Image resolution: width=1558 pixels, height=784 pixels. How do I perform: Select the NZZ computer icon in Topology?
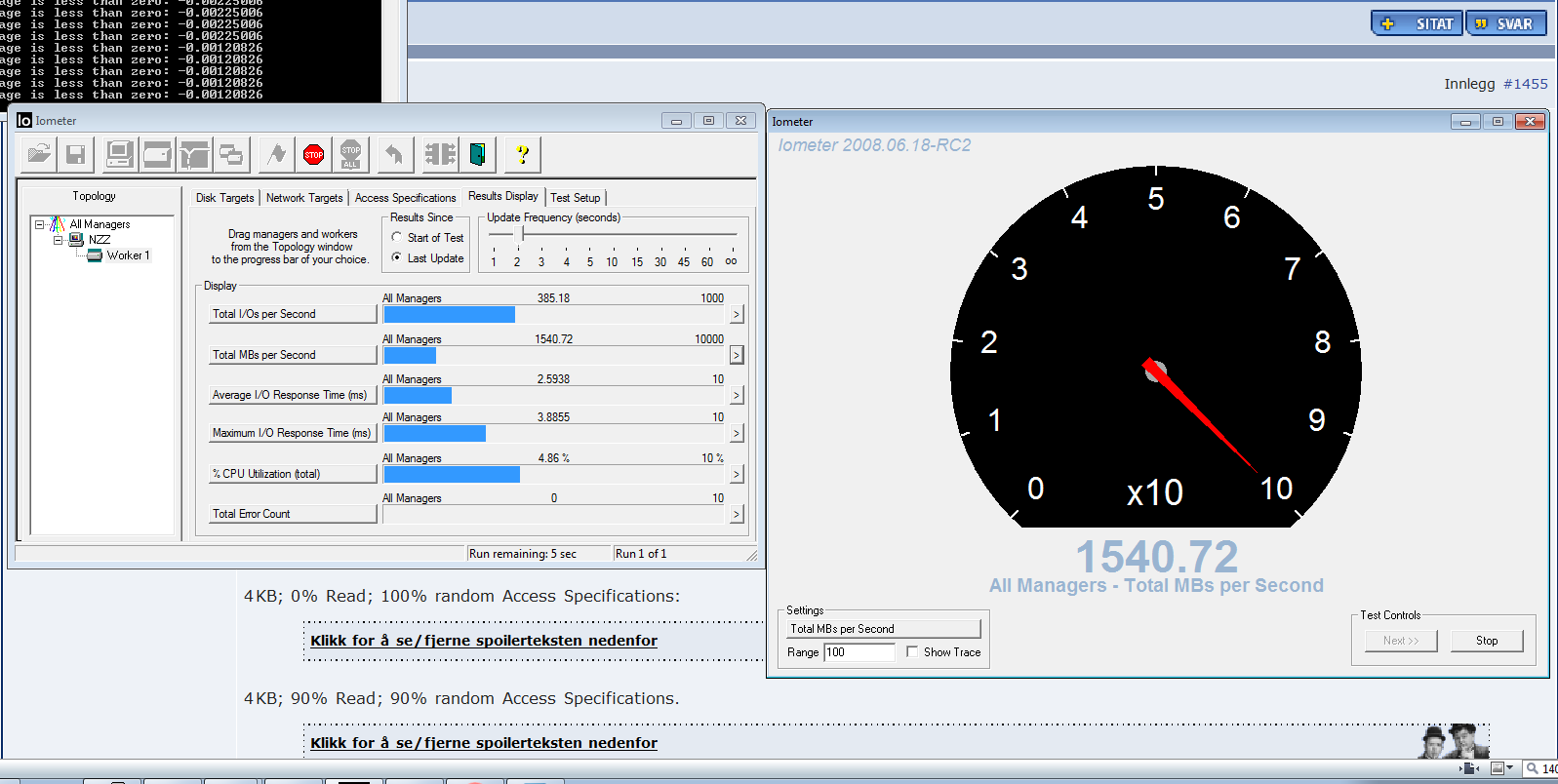pyautogui.click(x=76, y=240)
